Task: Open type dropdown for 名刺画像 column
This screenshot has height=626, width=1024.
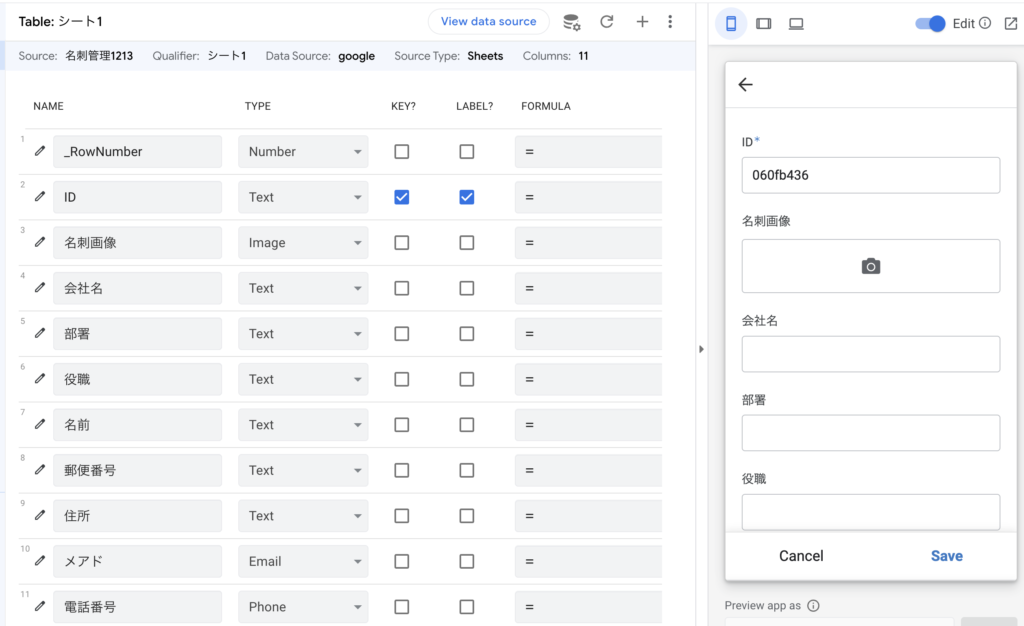Action: point(303,243)
